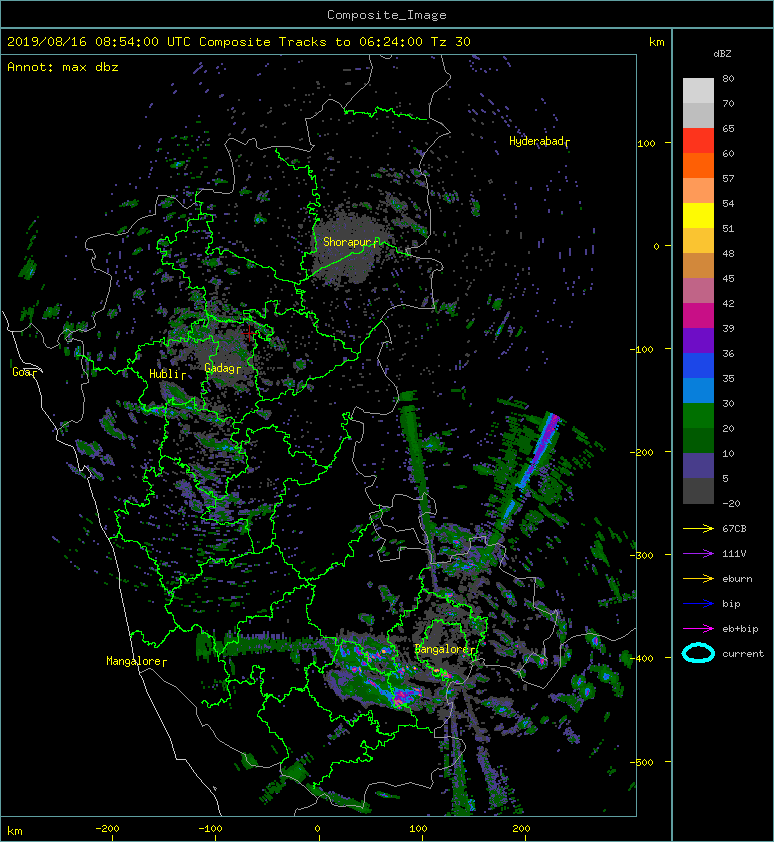Click the bip legend label
Viewport: 774px width, 842px height.
click(731, 604)
